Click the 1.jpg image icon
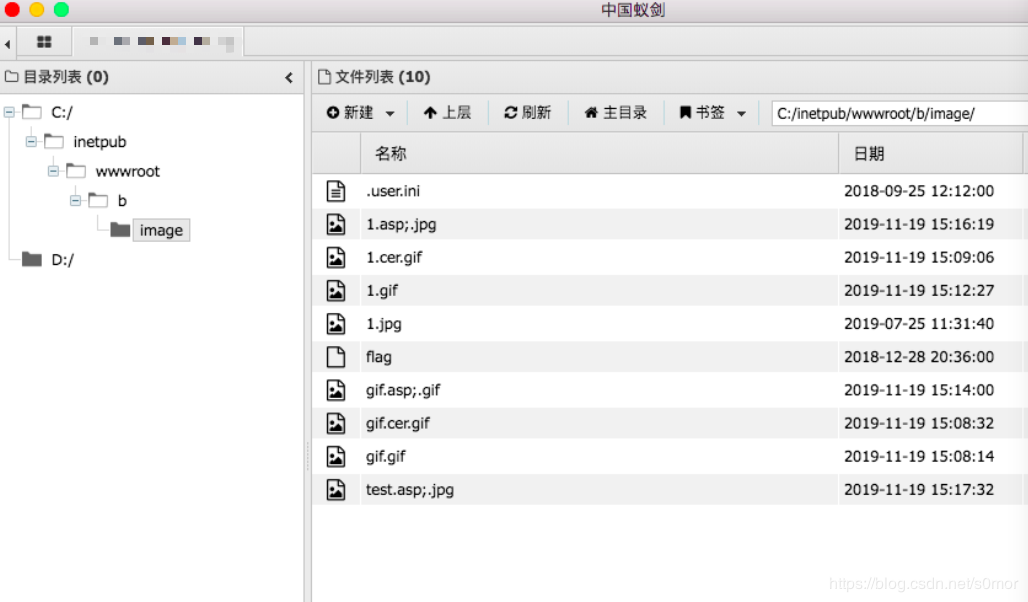The height and width of the screenshot is (602, 1028). (336, 323)
